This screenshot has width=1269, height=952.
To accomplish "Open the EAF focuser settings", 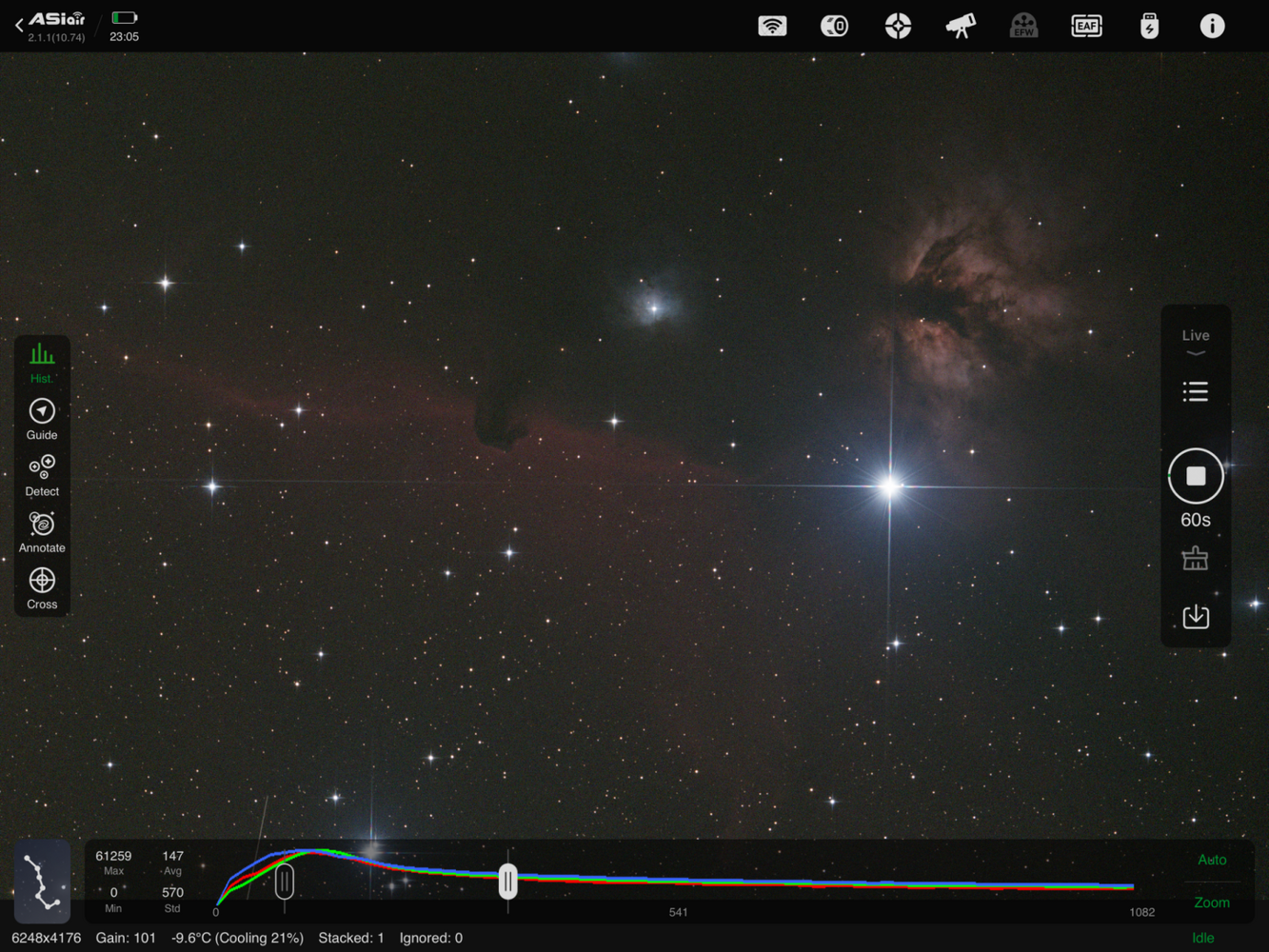I will 1086,26.
